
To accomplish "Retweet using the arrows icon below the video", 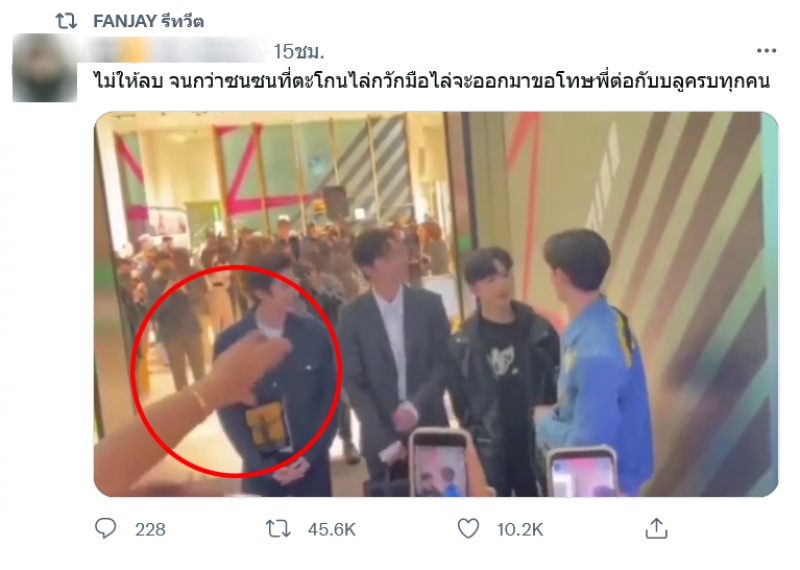I will click(x=279, y=529).
